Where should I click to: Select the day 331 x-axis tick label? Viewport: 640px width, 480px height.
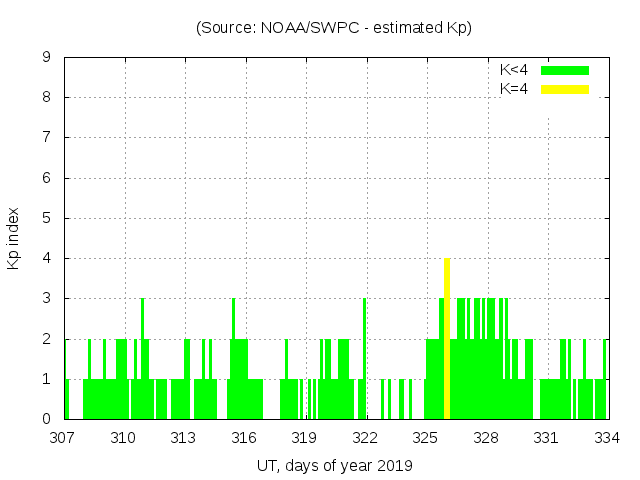click(546, 437)
